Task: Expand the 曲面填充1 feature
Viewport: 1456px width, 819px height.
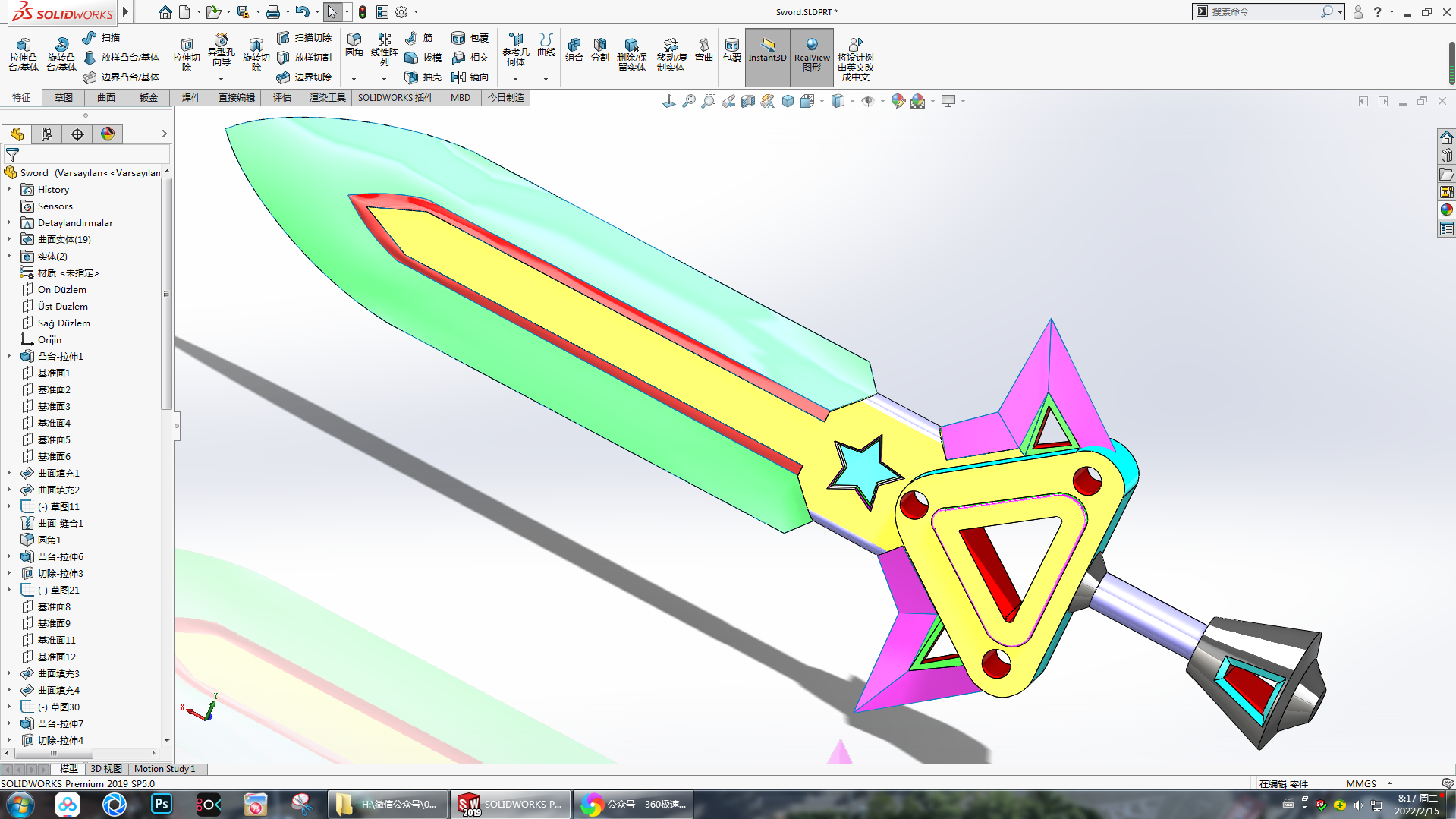Action: [x=9, y=473]
